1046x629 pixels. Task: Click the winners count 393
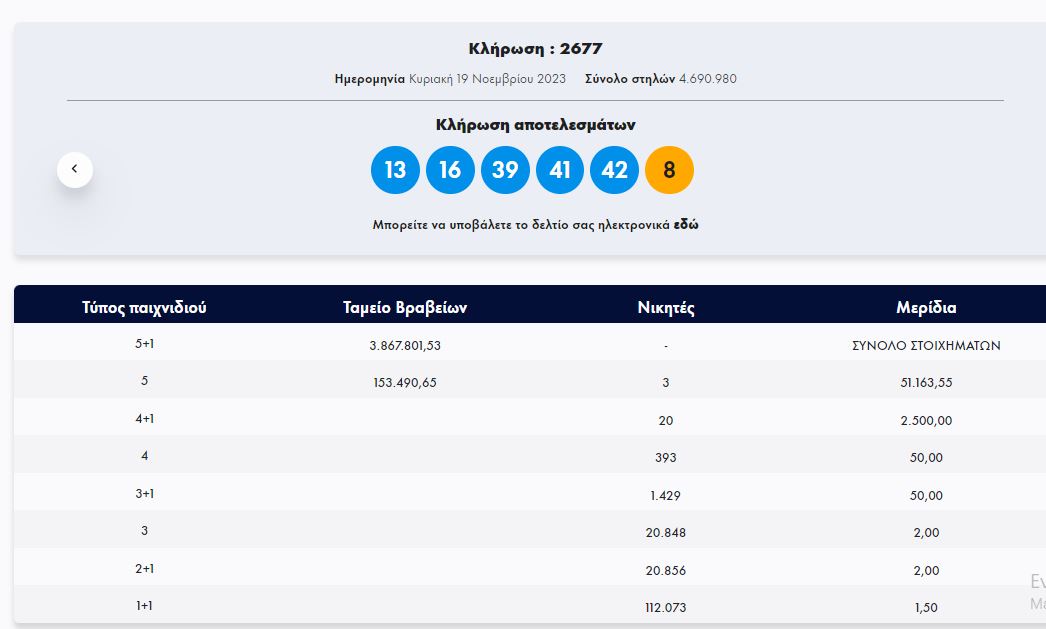tap(666, 458)
